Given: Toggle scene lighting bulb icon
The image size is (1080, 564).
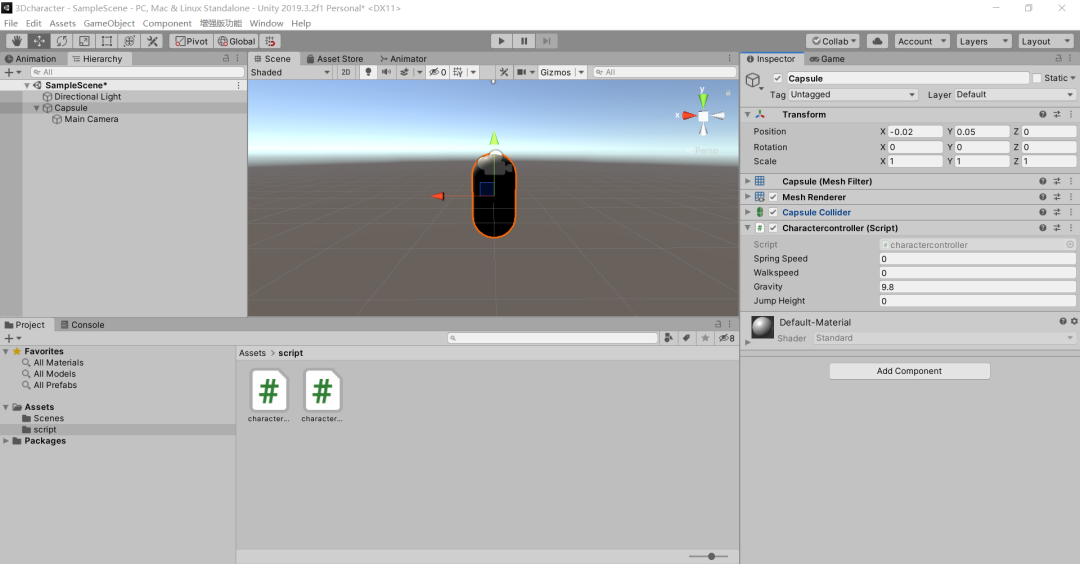Looking at the screenshot, I should coord(368,72).
